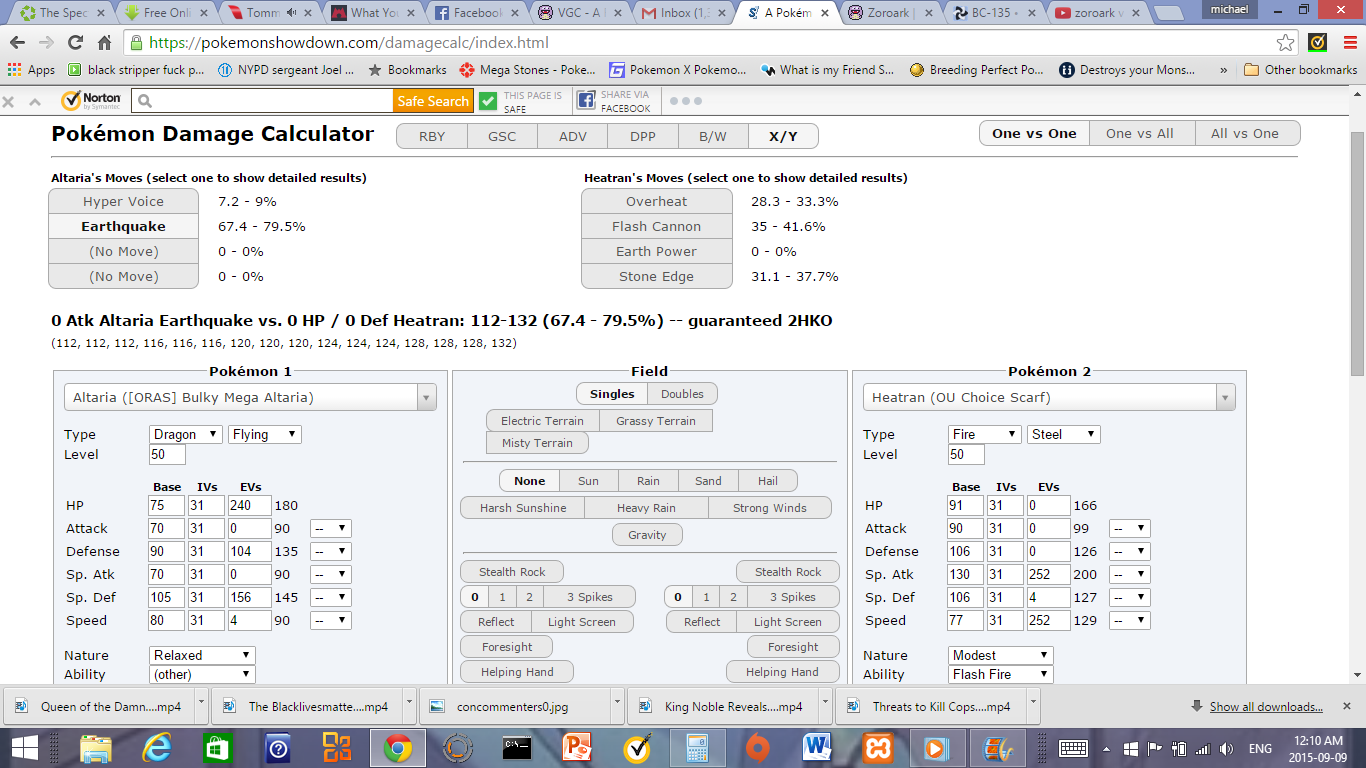
Task: Click the page vertical scrollbar
Action: pos(1357,400)
